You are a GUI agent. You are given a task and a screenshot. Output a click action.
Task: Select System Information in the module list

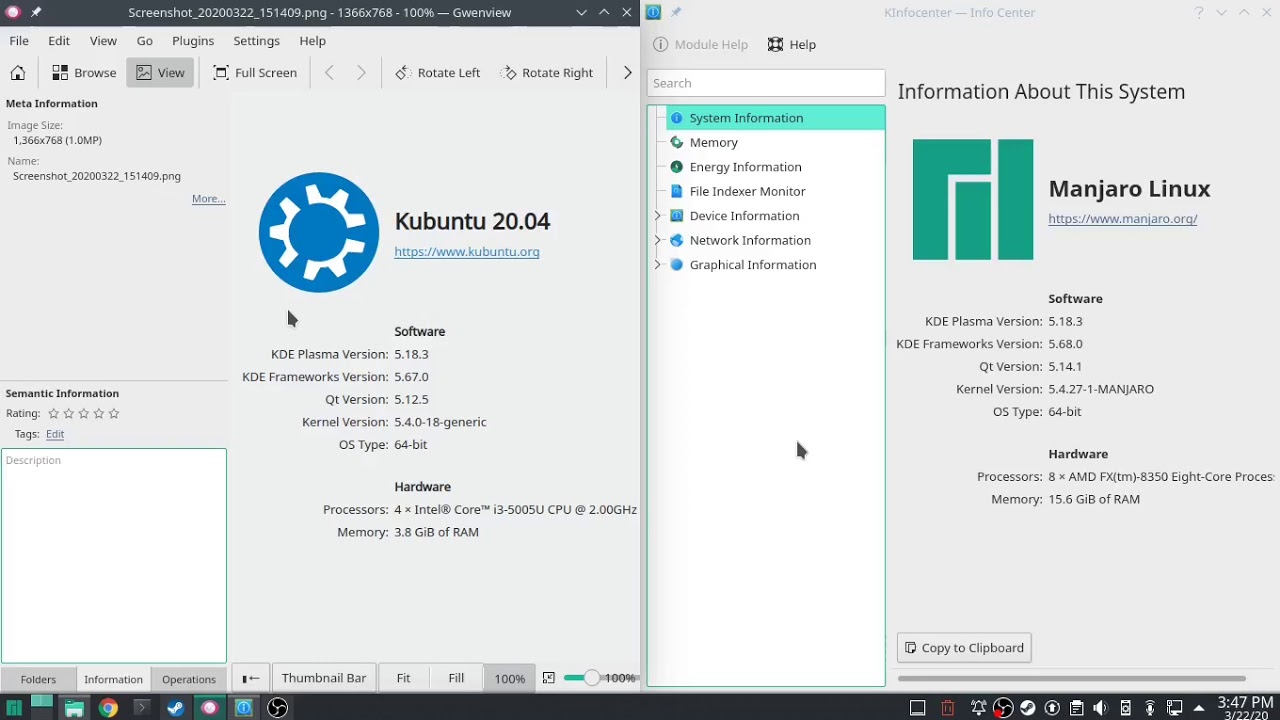[x=776, y=118]
